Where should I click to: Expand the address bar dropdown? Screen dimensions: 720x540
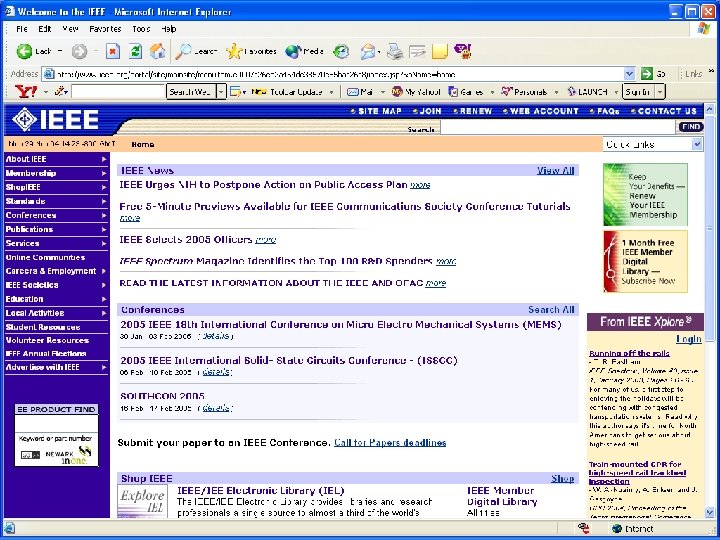pos(629,73)
